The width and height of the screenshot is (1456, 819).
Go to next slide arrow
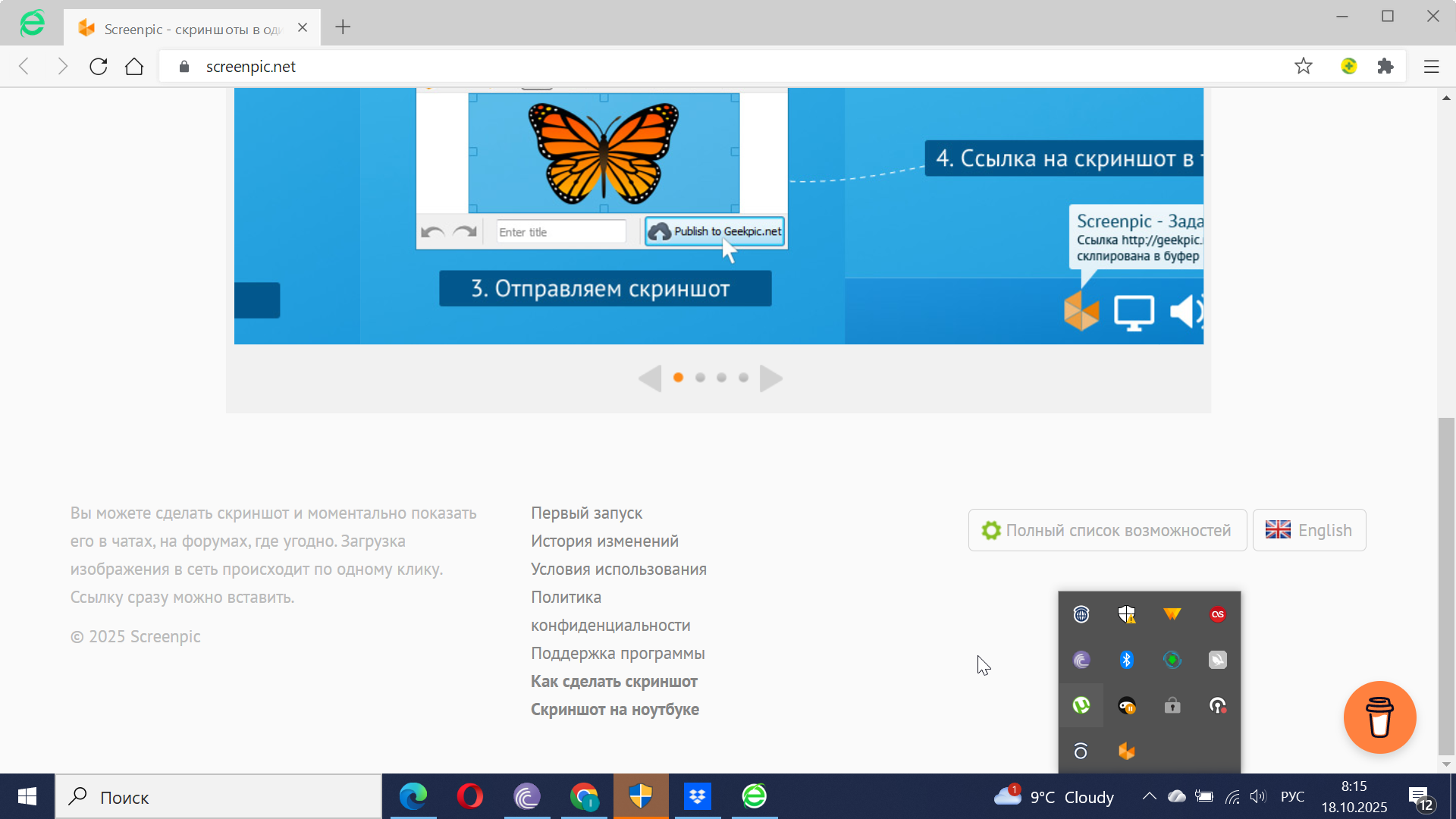click(770, 378)
